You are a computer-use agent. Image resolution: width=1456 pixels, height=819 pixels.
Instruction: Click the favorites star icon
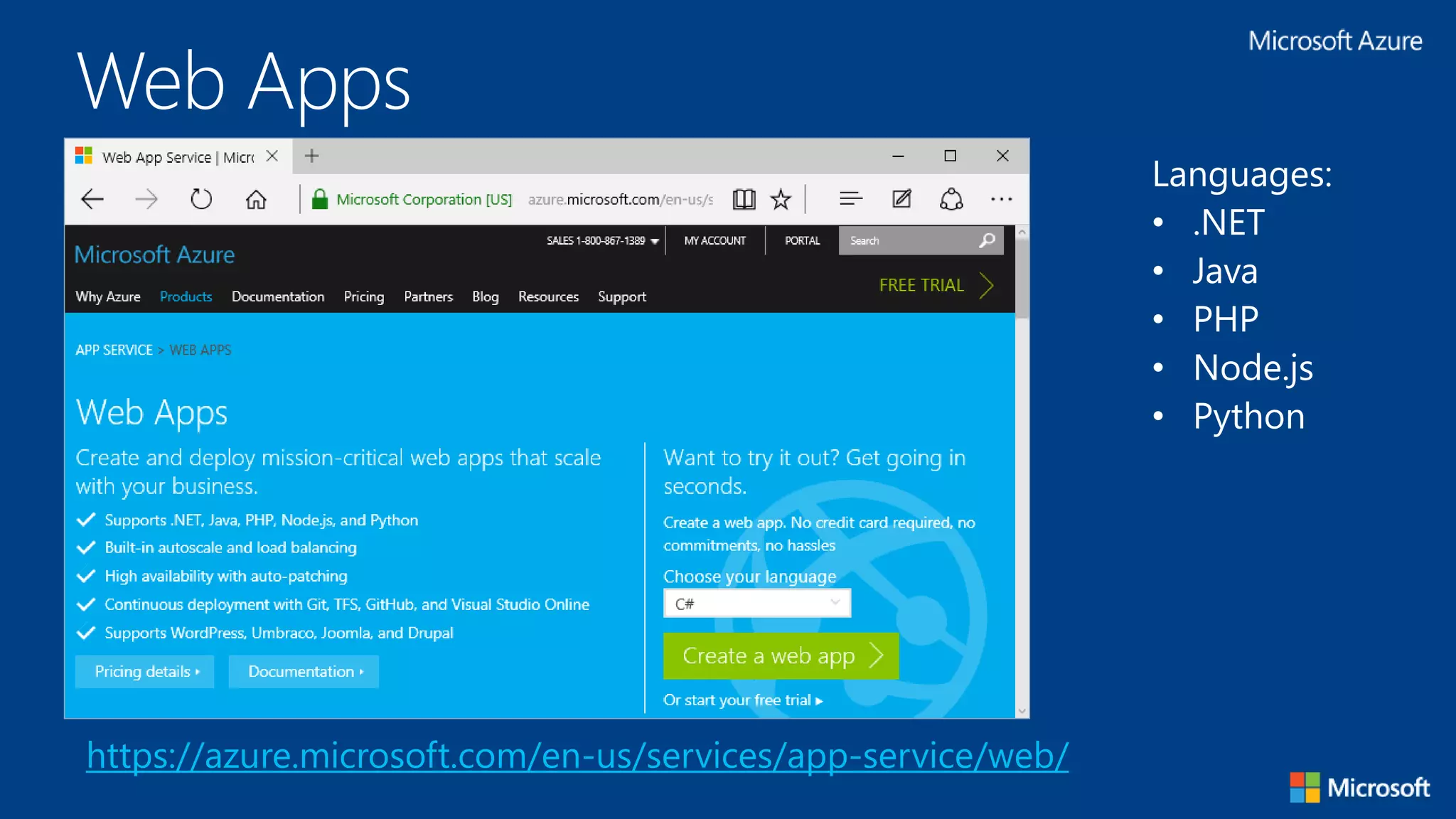781,200
